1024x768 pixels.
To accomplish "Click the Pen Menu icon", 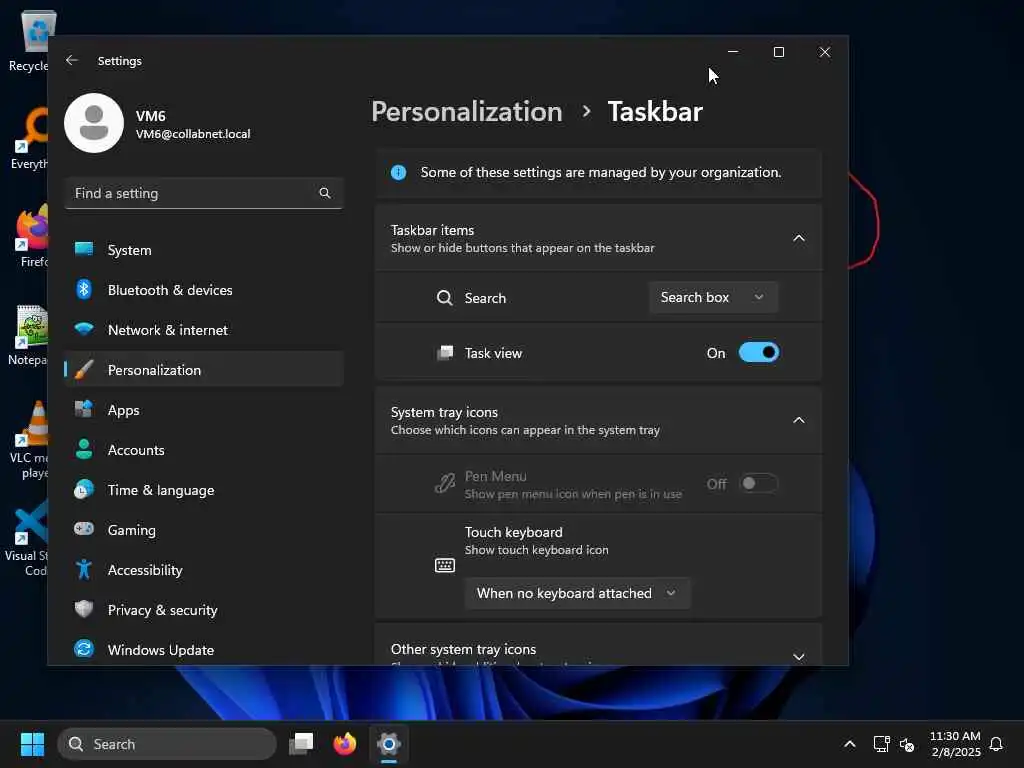I will click(x=445, y=484).
